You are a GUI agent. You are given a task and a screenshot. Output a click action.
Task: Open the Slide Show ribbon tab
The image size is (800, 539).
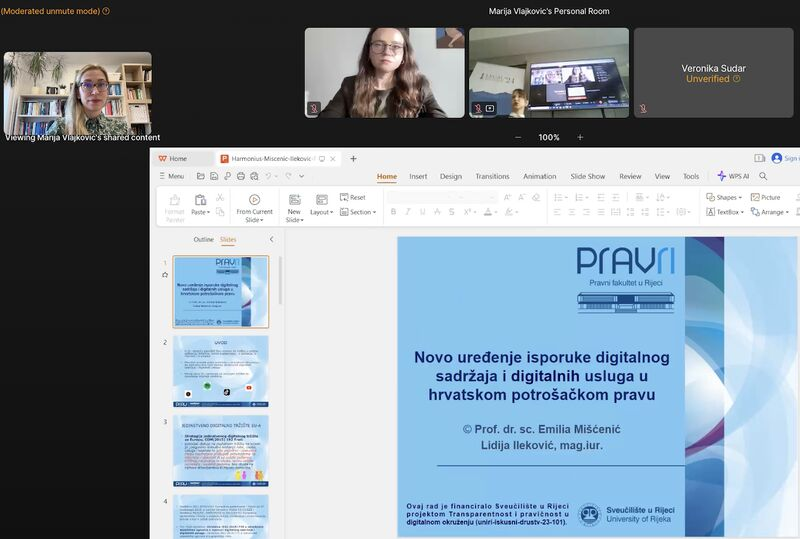click(588, 176)
